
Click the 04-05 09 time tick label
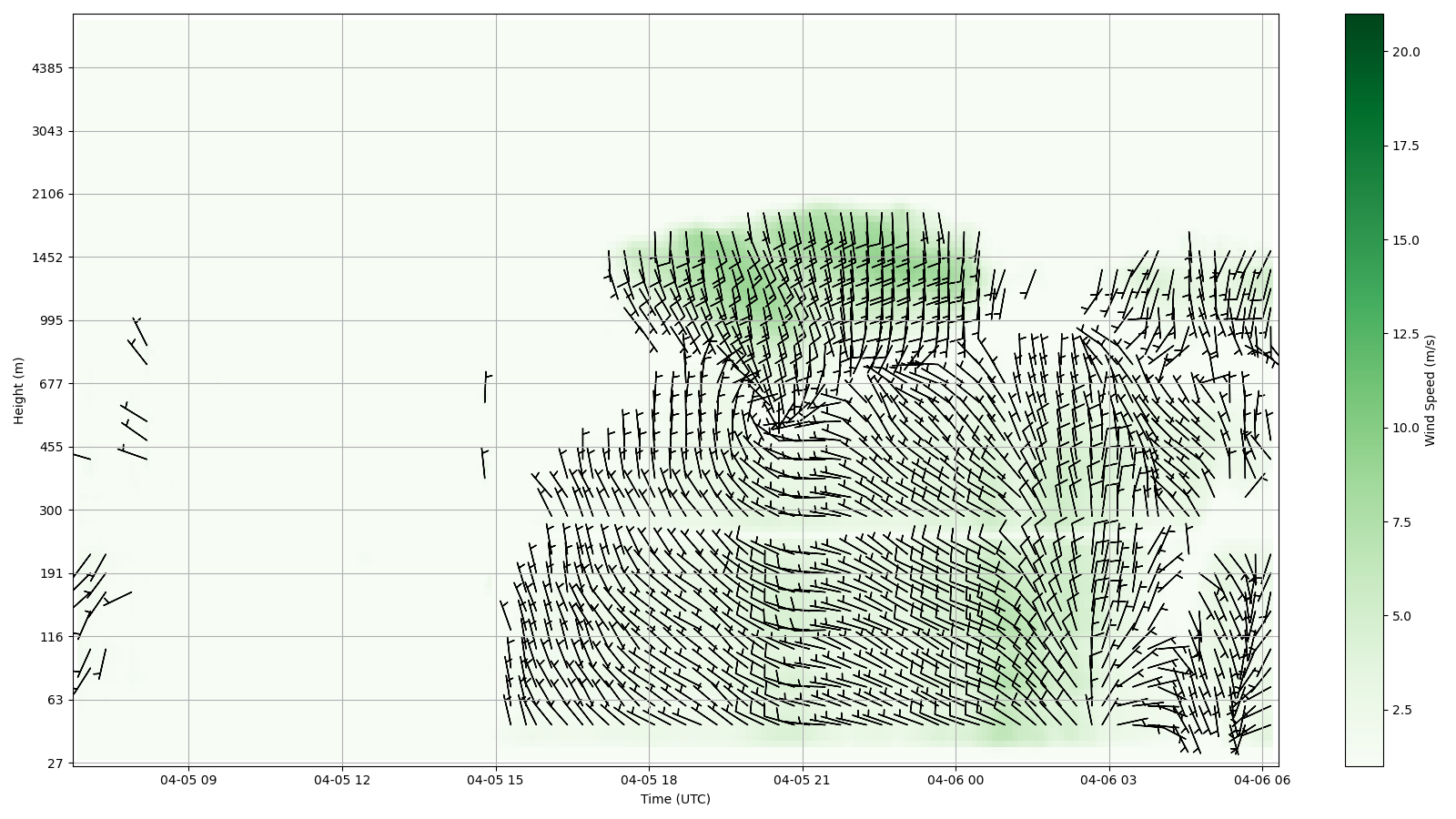[x=189, y=780]
